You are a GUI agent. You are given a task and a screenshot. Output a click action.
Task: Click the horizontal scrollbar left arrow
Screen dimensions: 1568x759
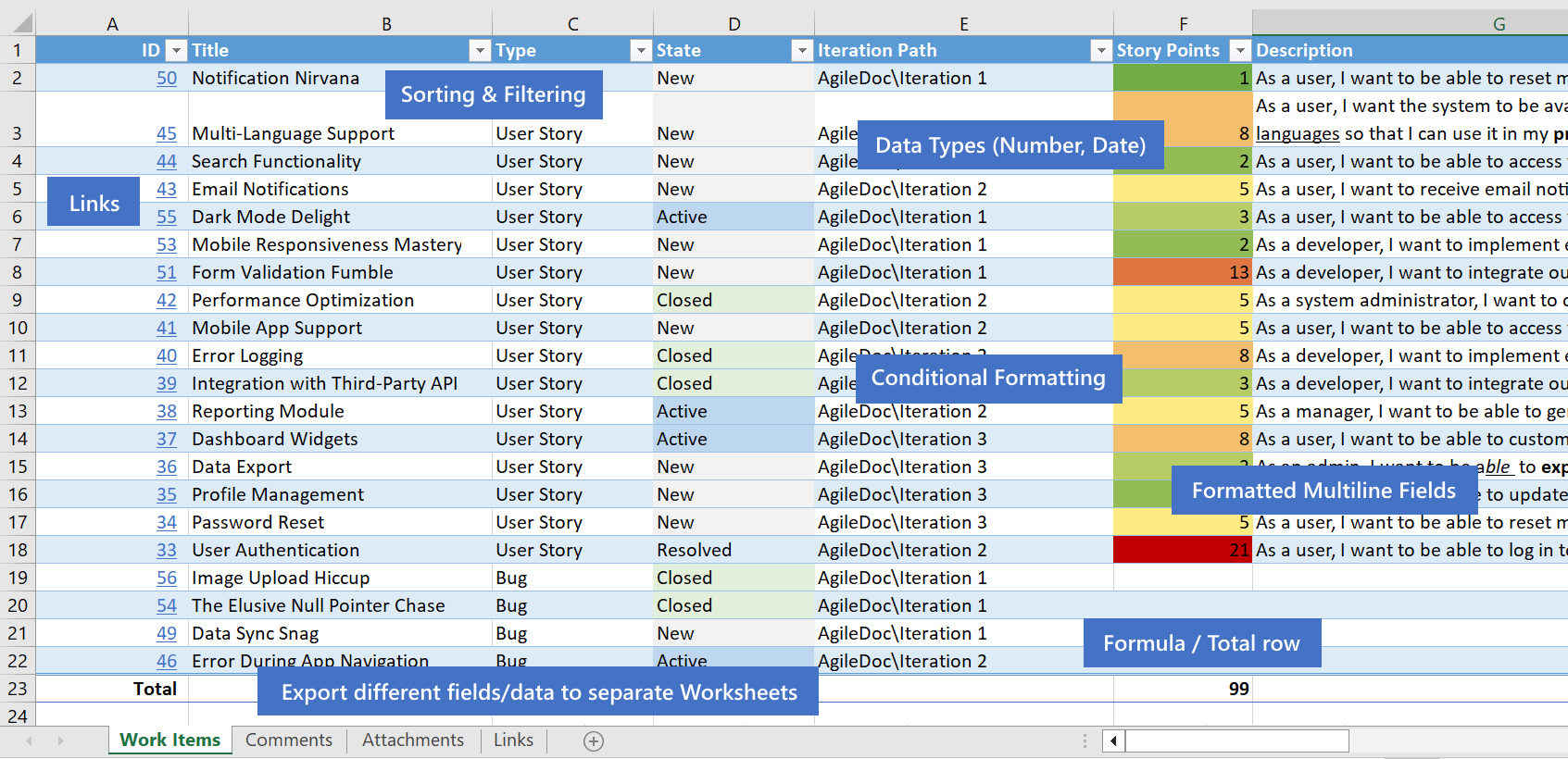pos(1113,740)
